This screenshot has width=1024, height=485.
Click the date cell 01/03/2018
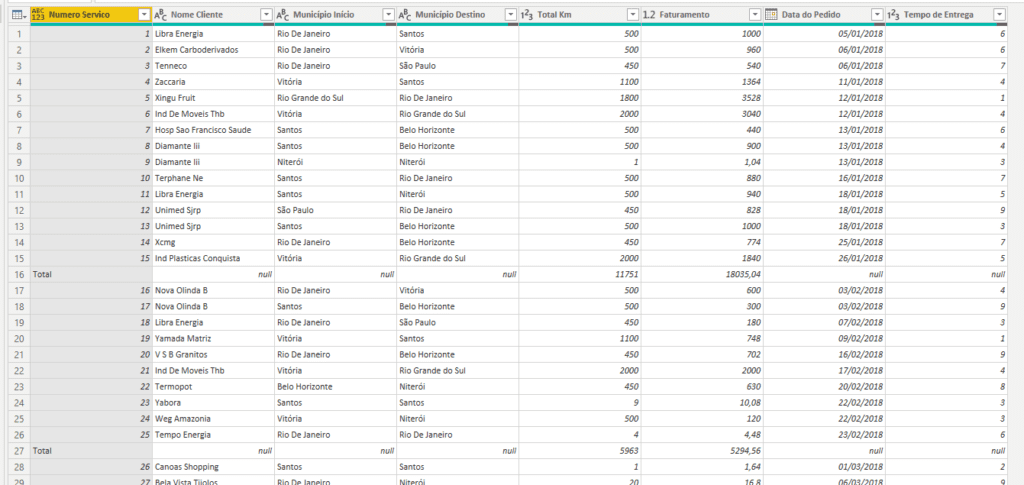tap(824, 467)
